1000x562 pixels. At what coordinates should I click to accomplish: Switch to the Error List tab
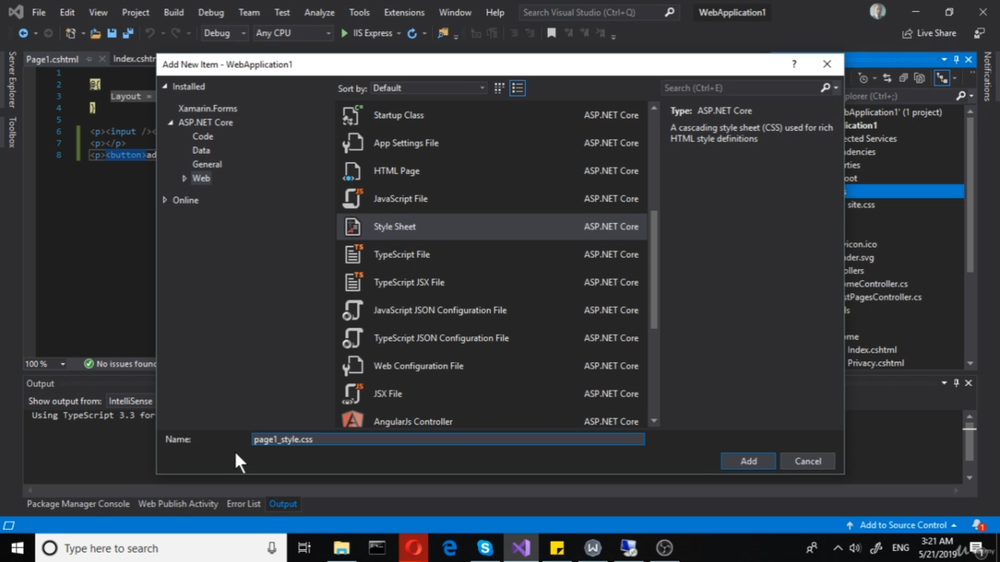pyautogui.click(x=244, y=504)
